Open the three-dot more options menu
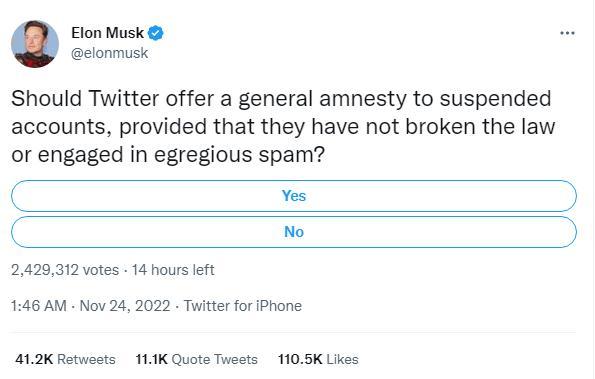 click(567, 33)
